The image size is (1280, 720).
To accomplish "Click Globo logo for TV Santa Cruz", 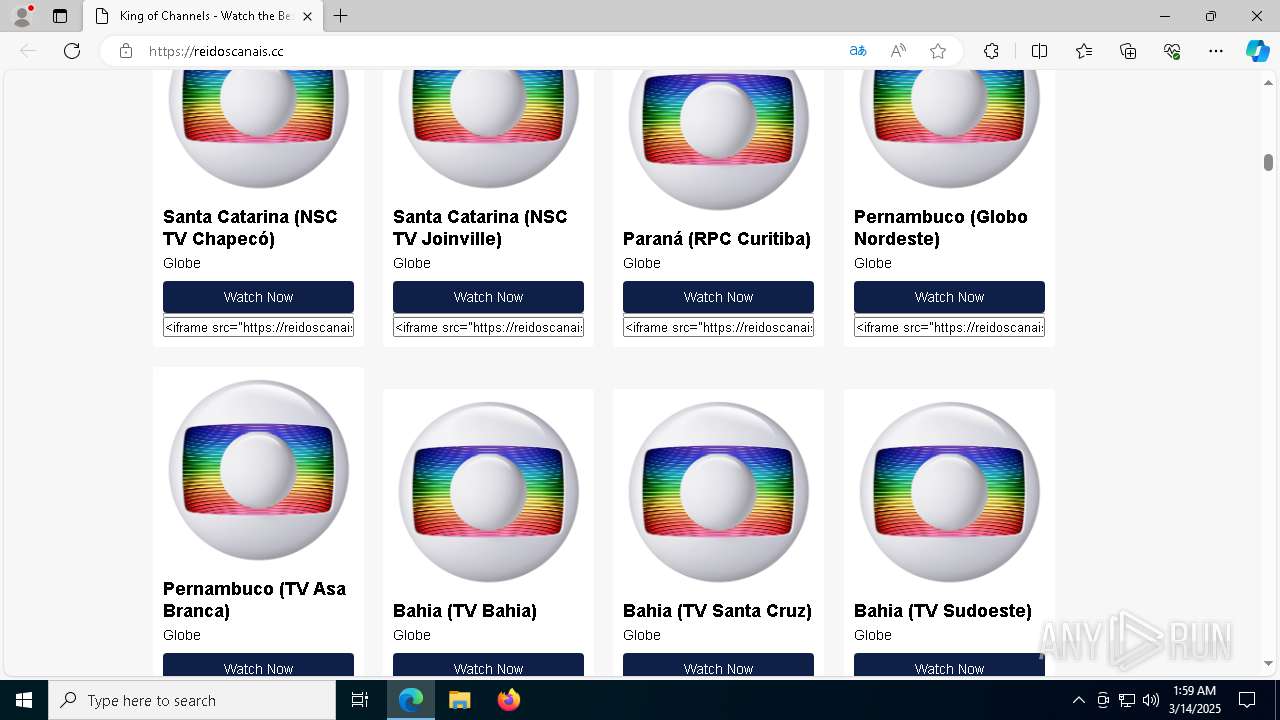I will point(718,492).
